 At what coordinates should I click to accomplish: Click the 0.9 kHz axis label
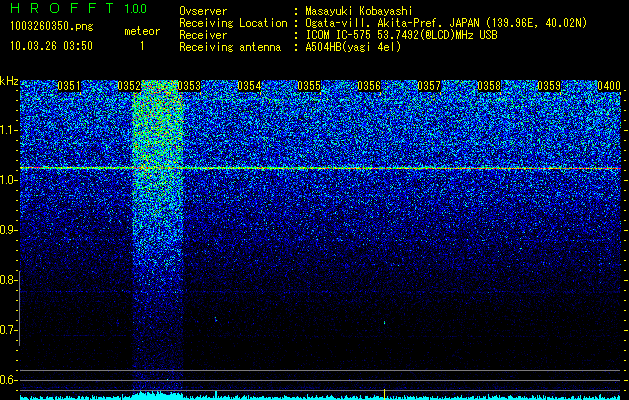pos(8,230)
